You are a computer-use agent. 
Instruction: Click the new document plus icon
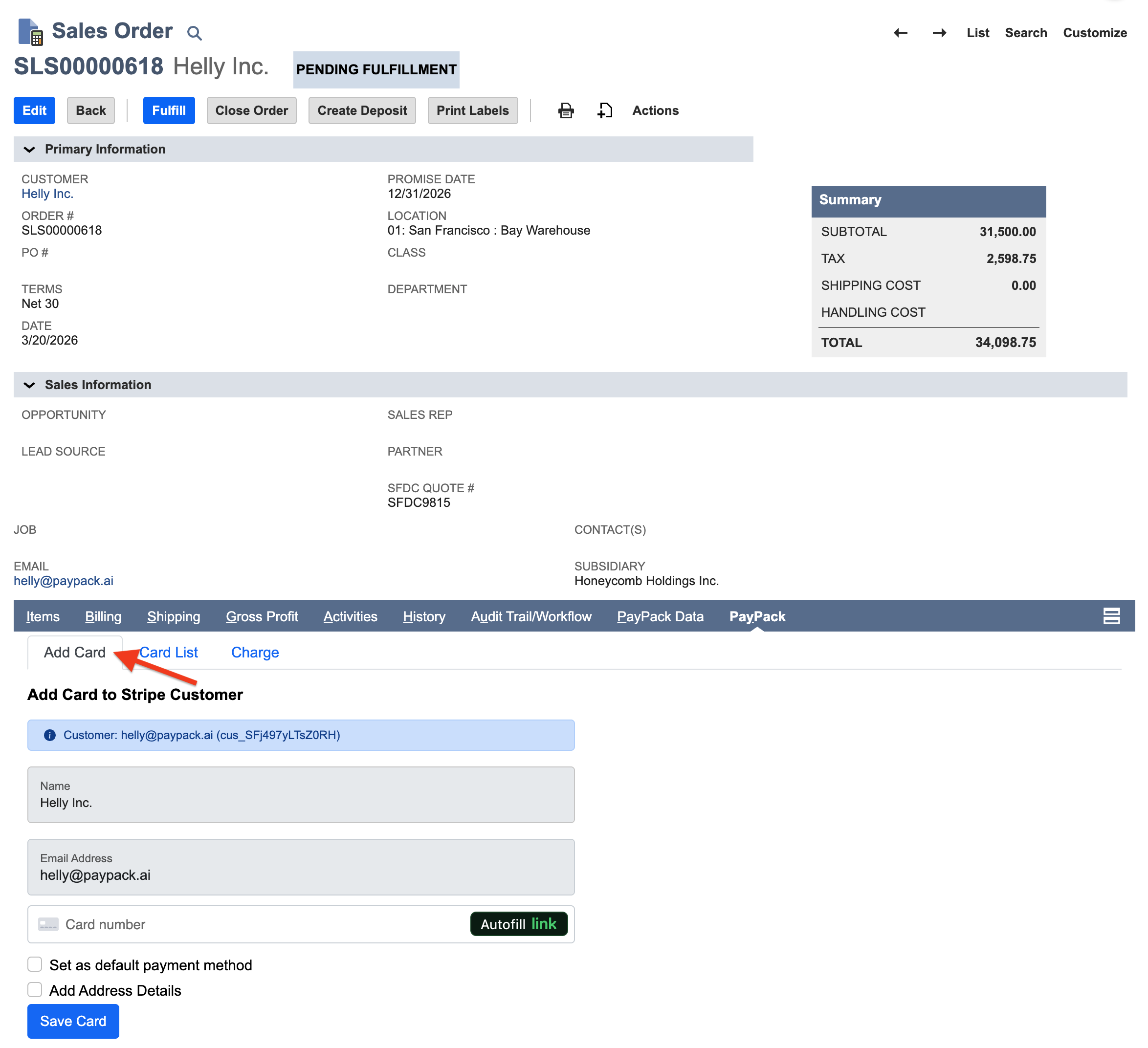(605, 110)
